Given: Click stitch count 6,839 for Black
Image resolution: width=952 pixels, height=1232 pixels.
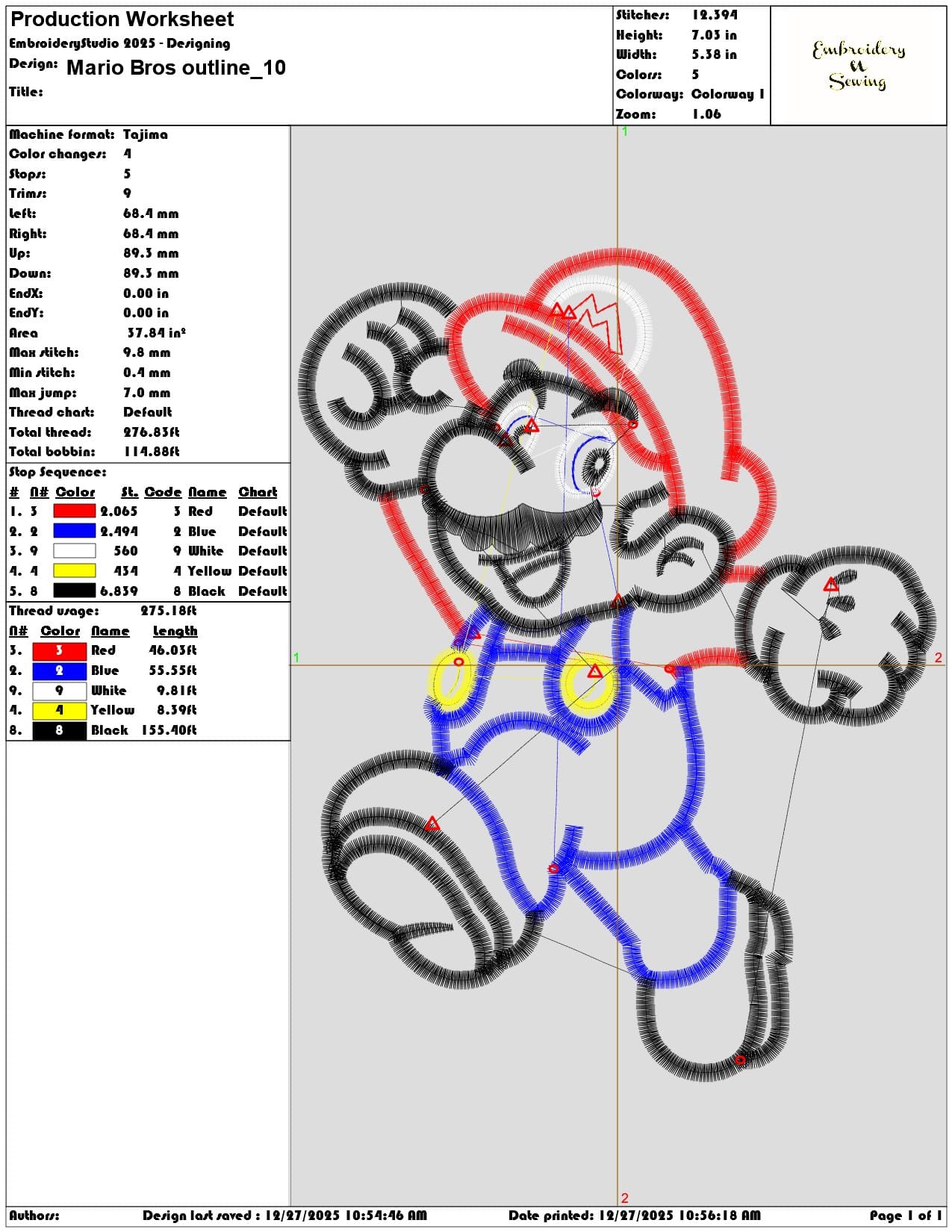Looking at the screenshot, I should click(x=119, y=591).
